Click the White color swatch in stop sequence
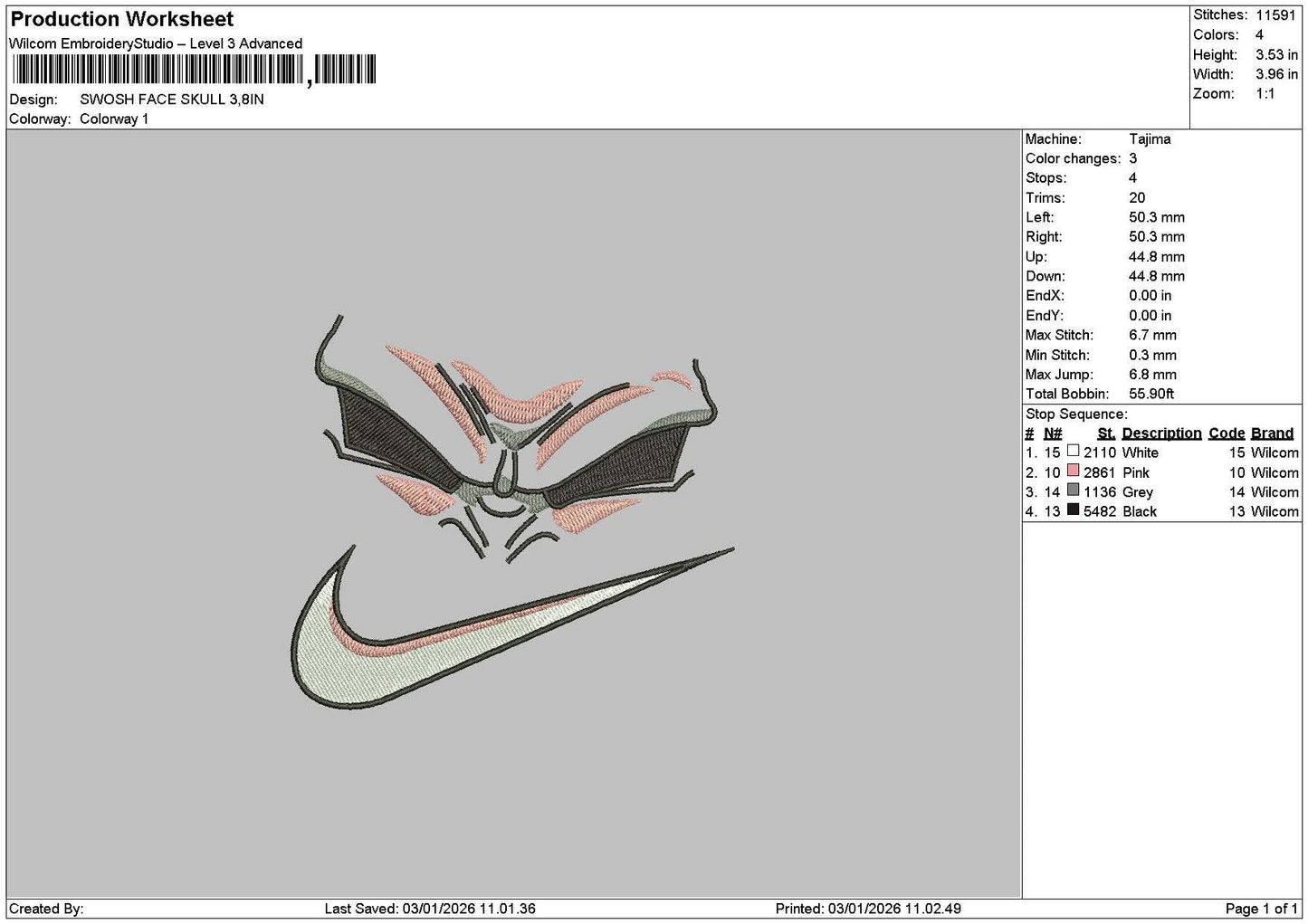Viewport: 1308px width, 924px height. point(1073,451)
